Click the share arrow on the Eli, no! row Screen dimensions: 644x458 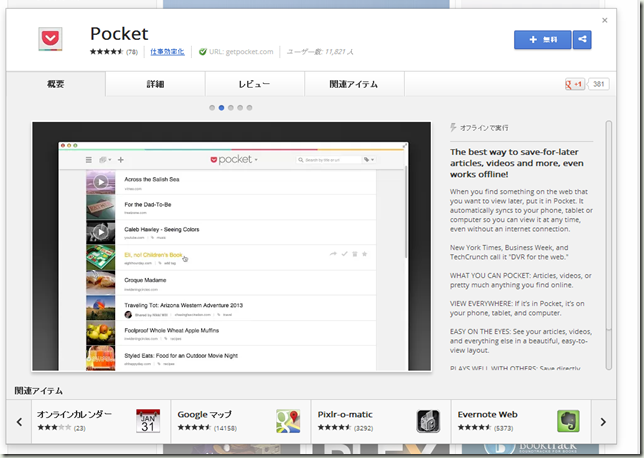333,254
